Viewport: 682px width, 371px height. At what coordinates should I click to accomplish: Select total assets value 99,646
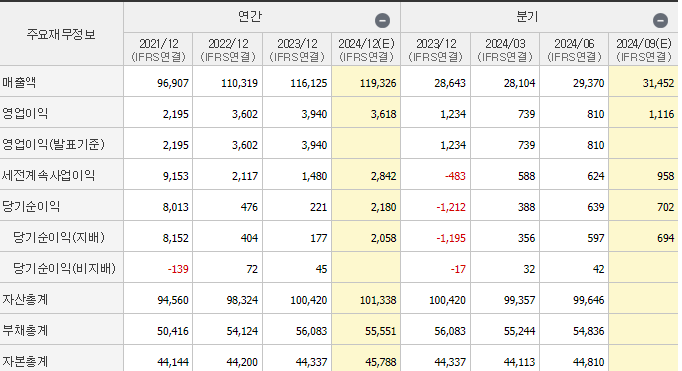[588, 300]
